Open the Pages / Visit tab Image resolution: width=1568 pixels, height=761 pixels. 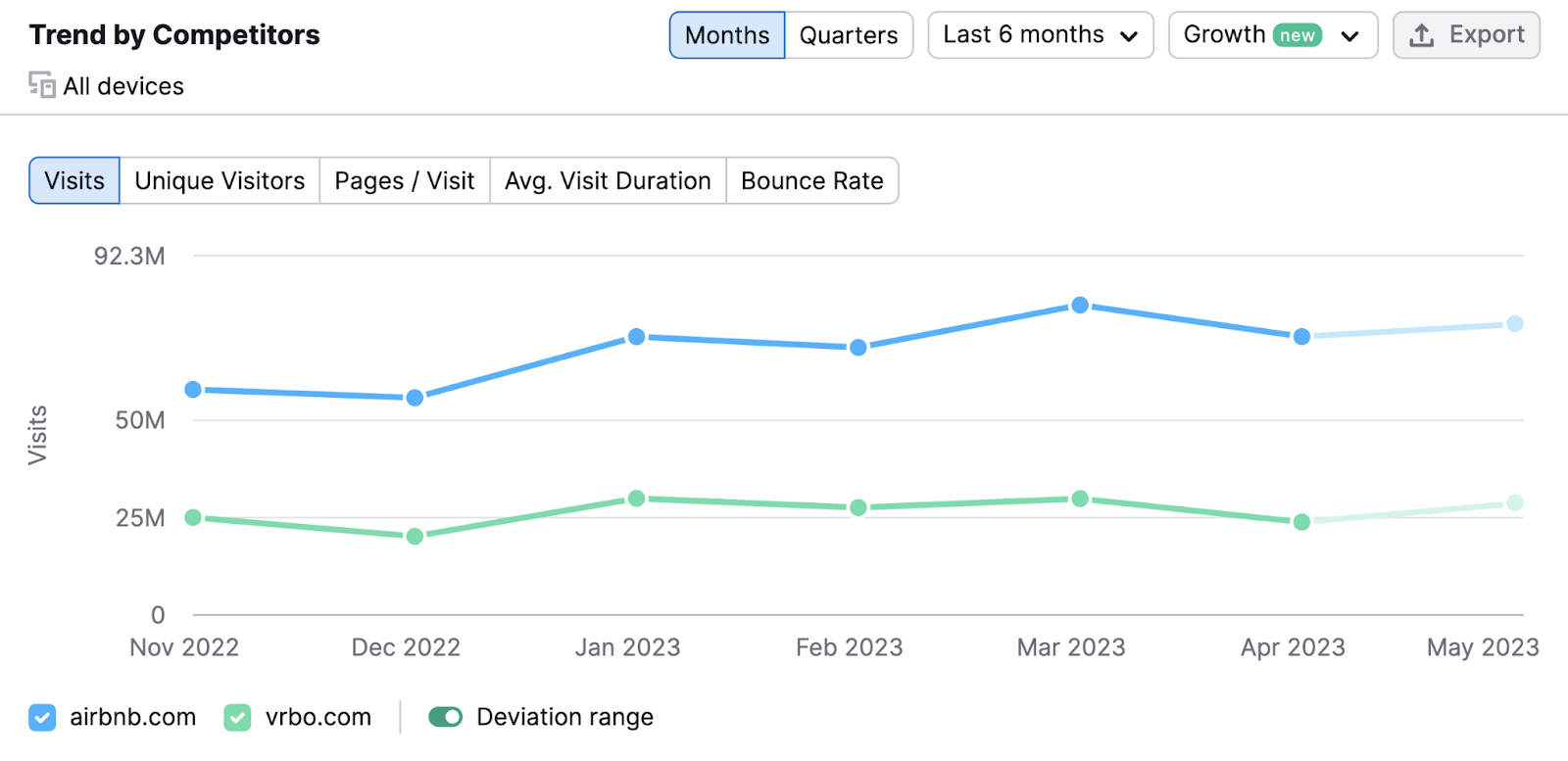(x=405, y=181)
